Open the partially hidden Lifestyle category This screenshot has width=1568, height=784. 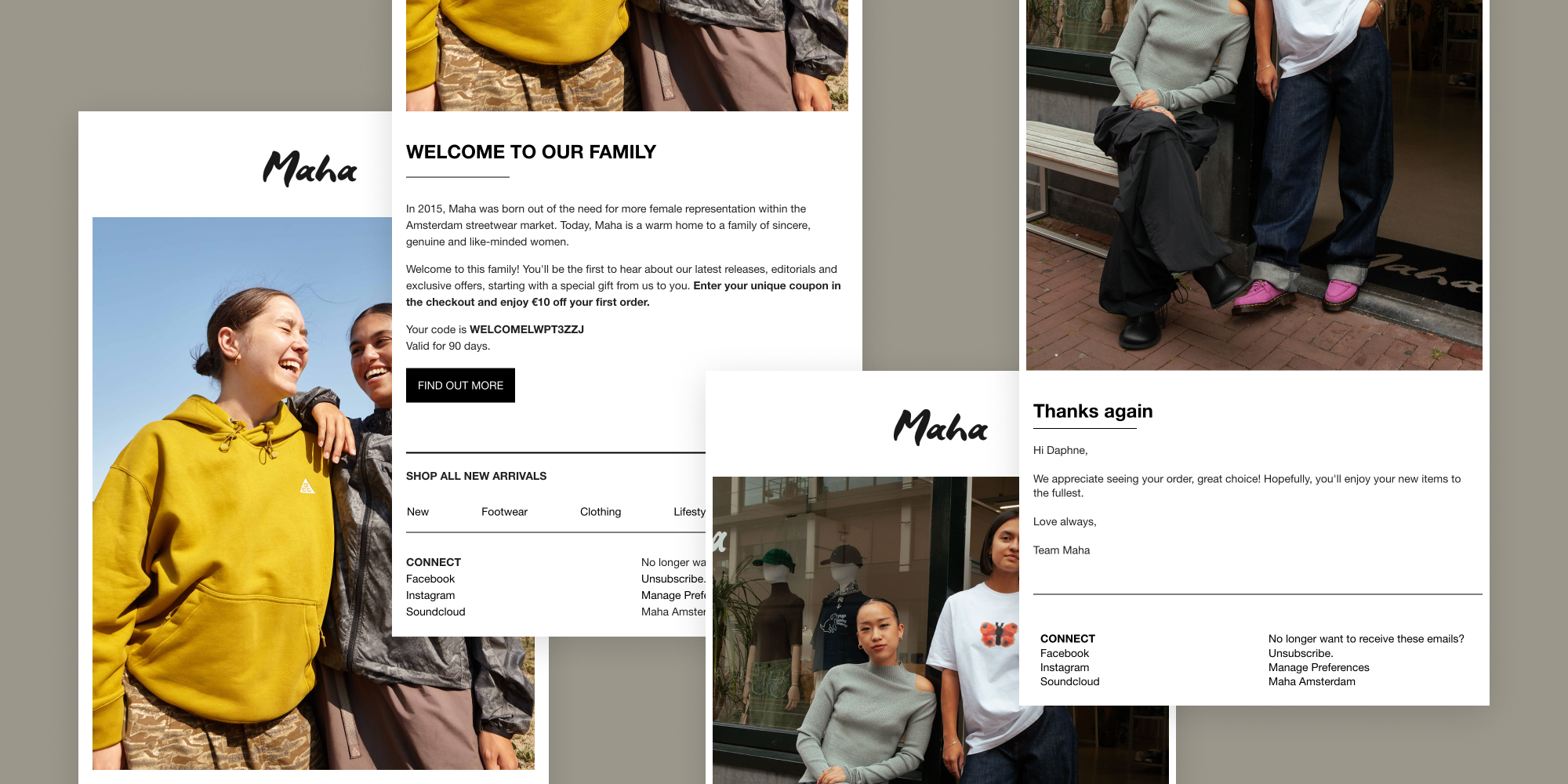tap(689, 512)
